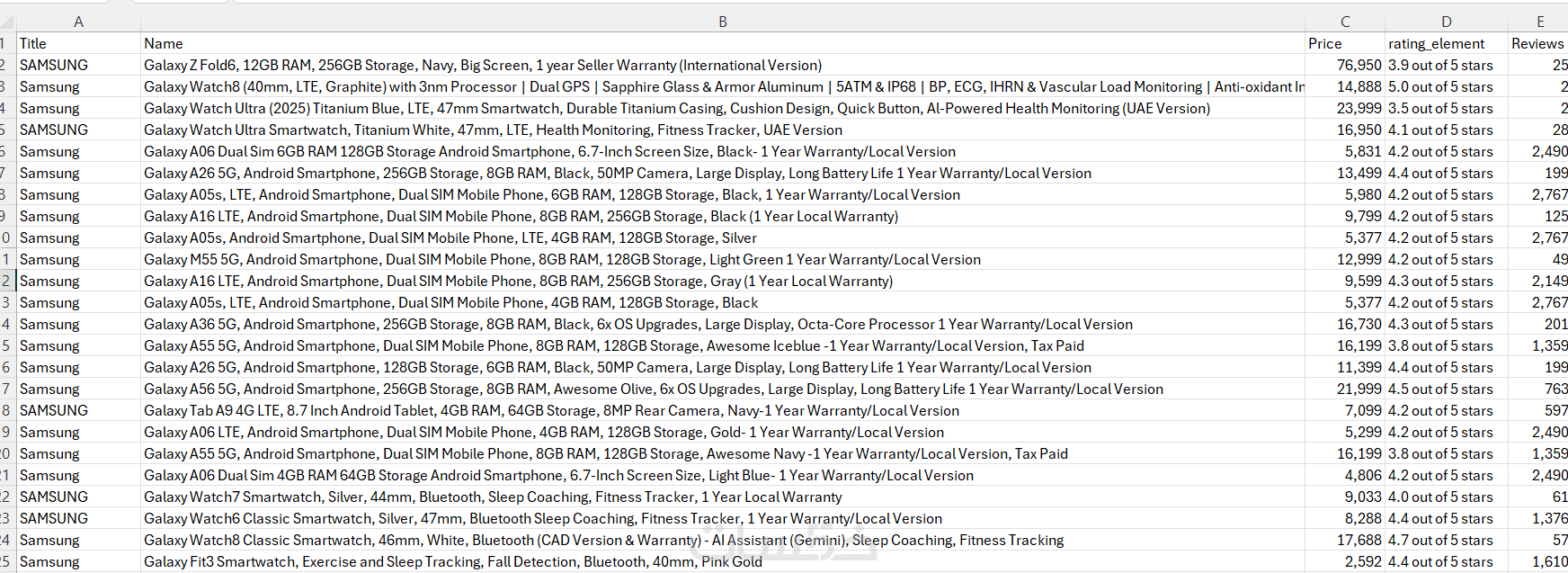
Task: Select Galaxy A06 Dual Sim 6GB Black cell
Action: pyautogui.click(x=723, y=151)
